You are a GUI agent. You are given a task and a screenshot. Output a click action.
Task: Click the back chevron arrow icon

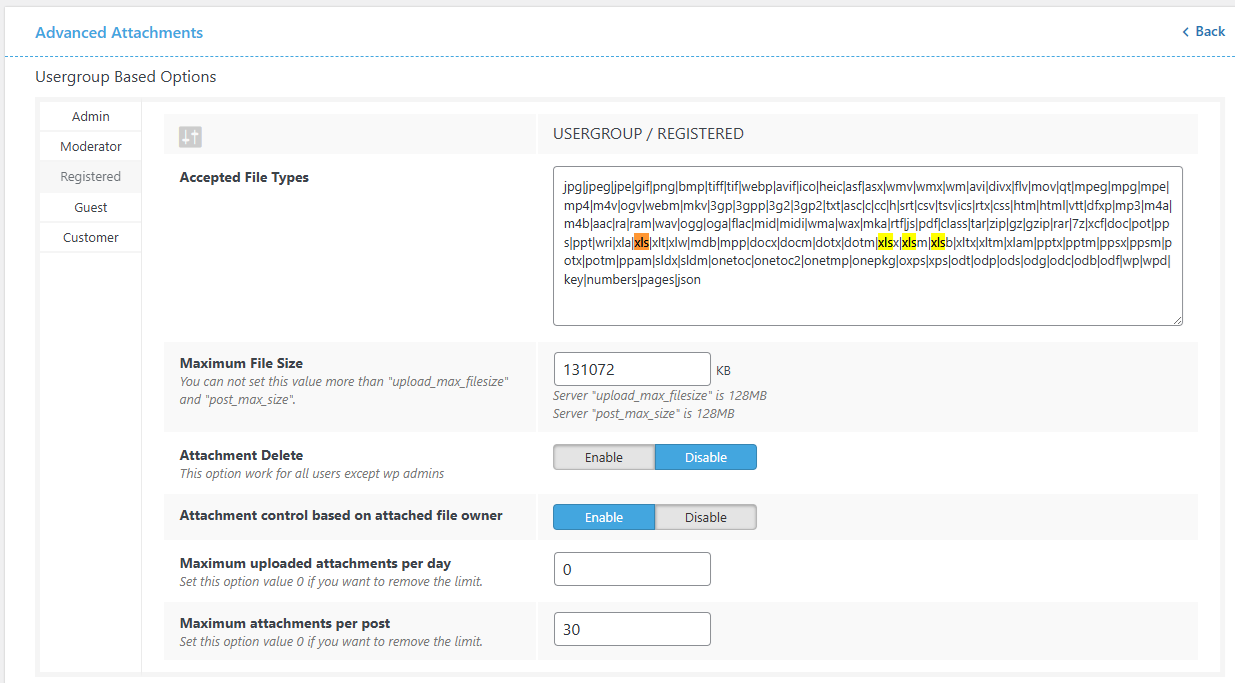coord(1186,32)
